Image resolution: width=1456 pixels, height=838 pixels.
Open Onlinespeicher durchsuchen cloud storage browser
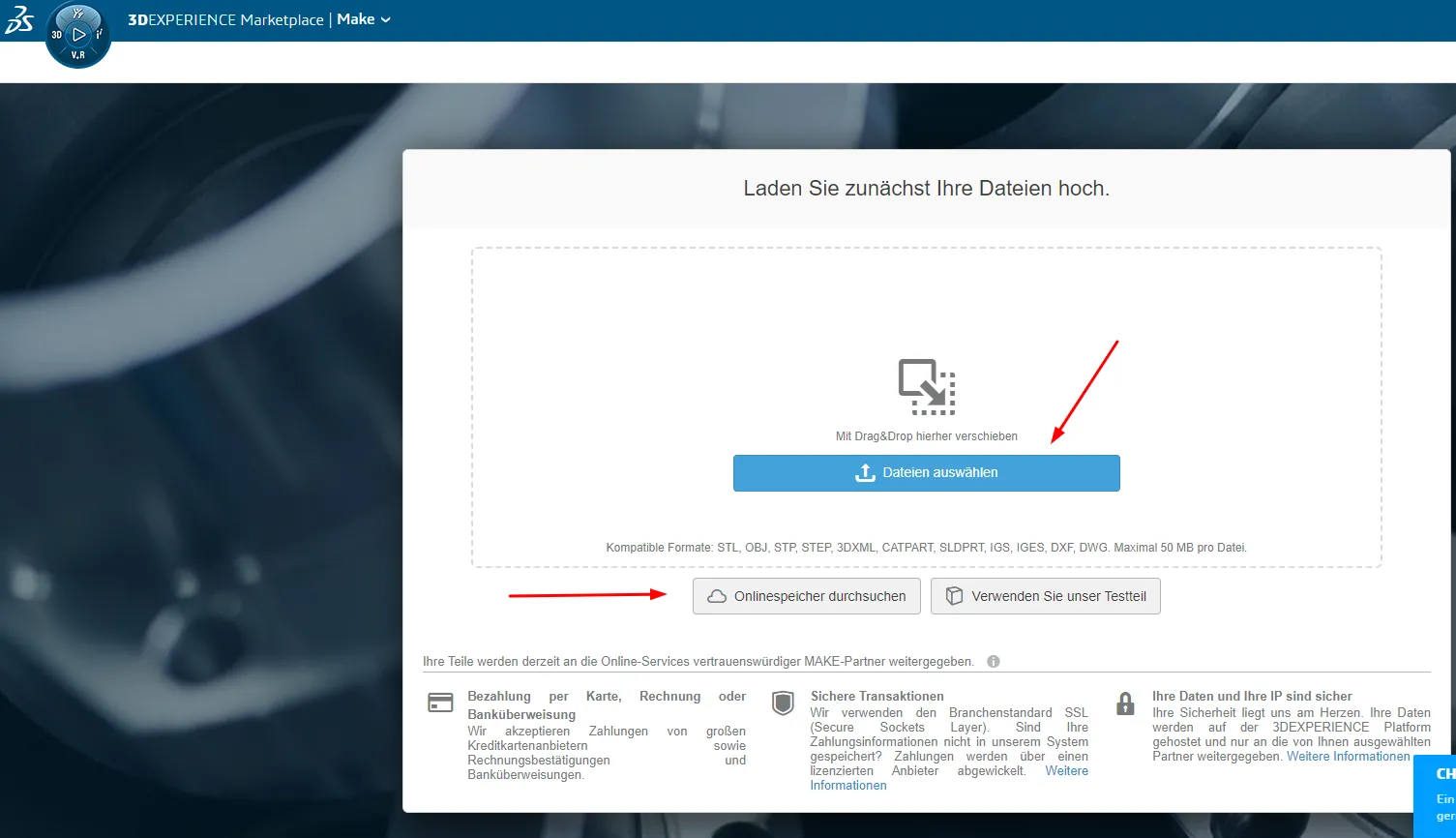(807, 596)
